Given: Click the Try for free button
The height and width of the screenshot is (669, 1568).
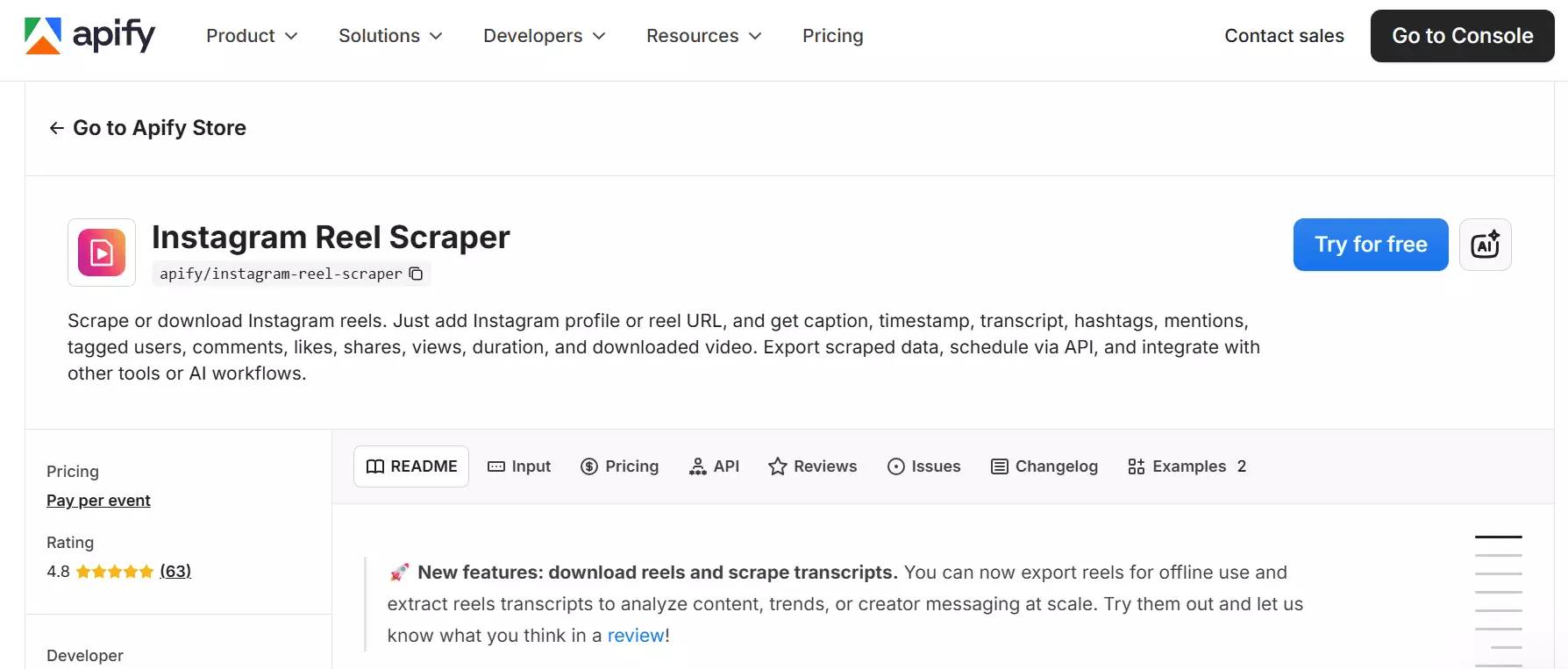Looking at the screenshot, I should click(x=1370, y=245).
